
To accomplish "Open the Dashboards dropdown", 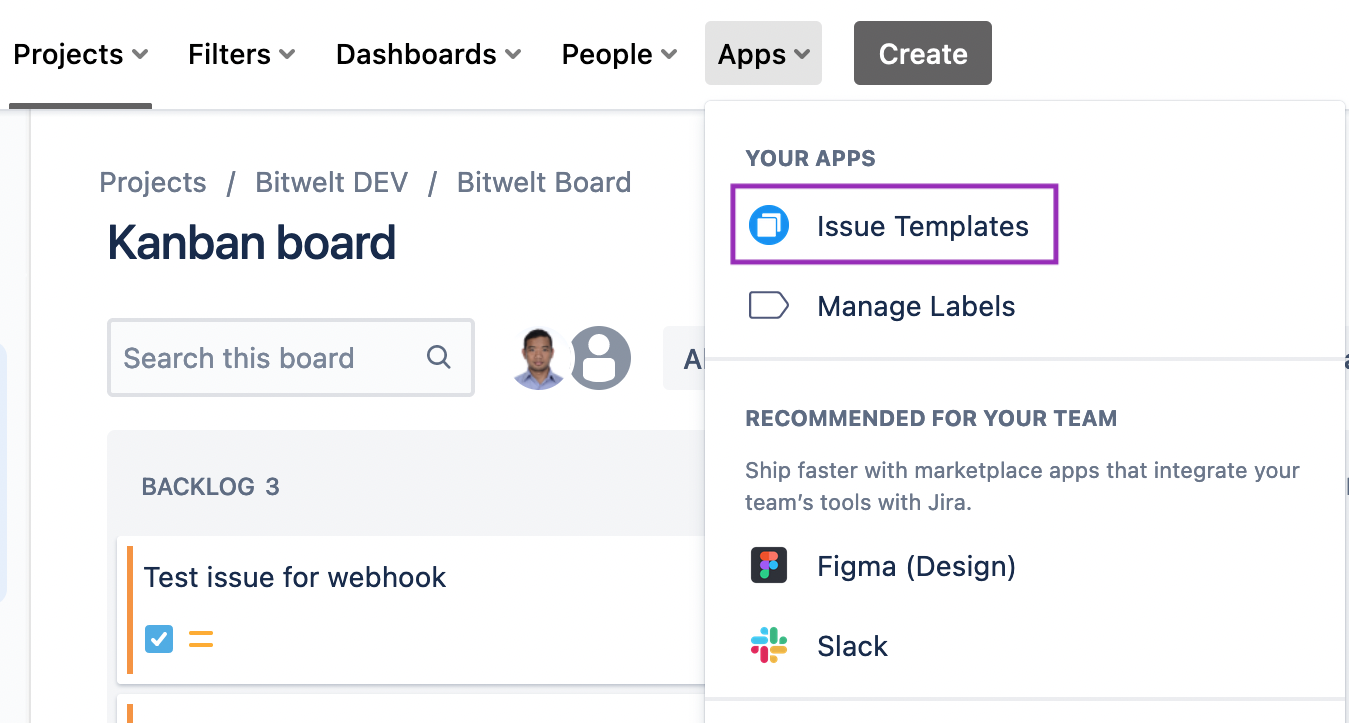I will [x=427, y=54].
